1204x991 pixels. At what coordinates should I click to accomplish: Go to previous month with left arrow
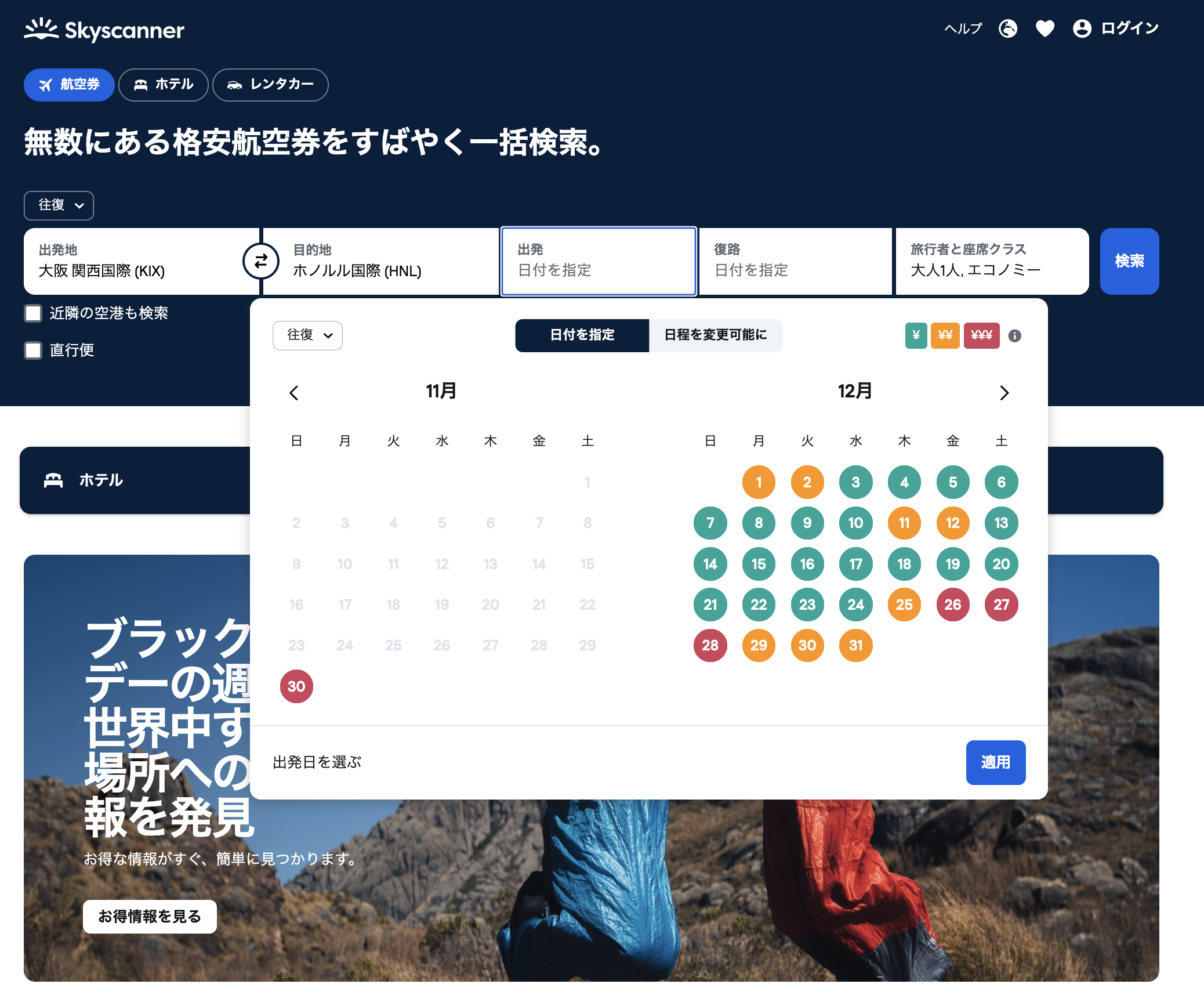click(294, 393)
